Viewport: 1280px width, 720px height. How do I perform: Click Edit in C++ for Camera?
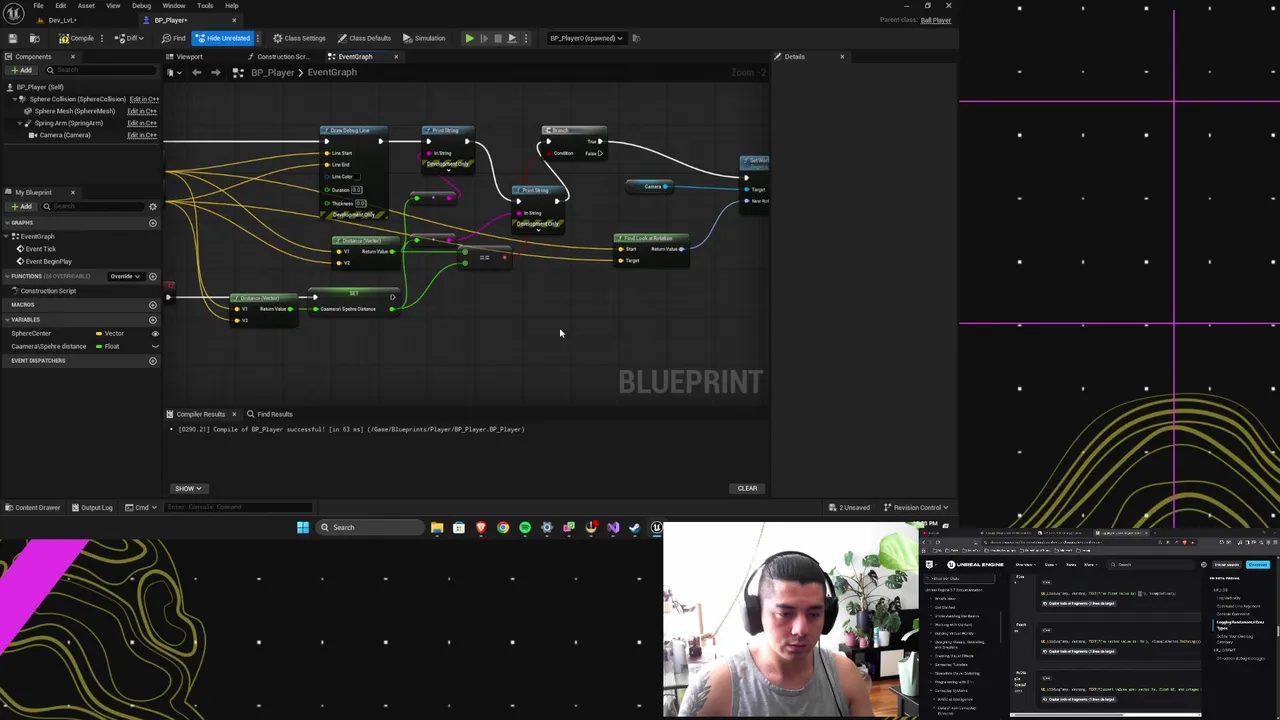point(142,135)
